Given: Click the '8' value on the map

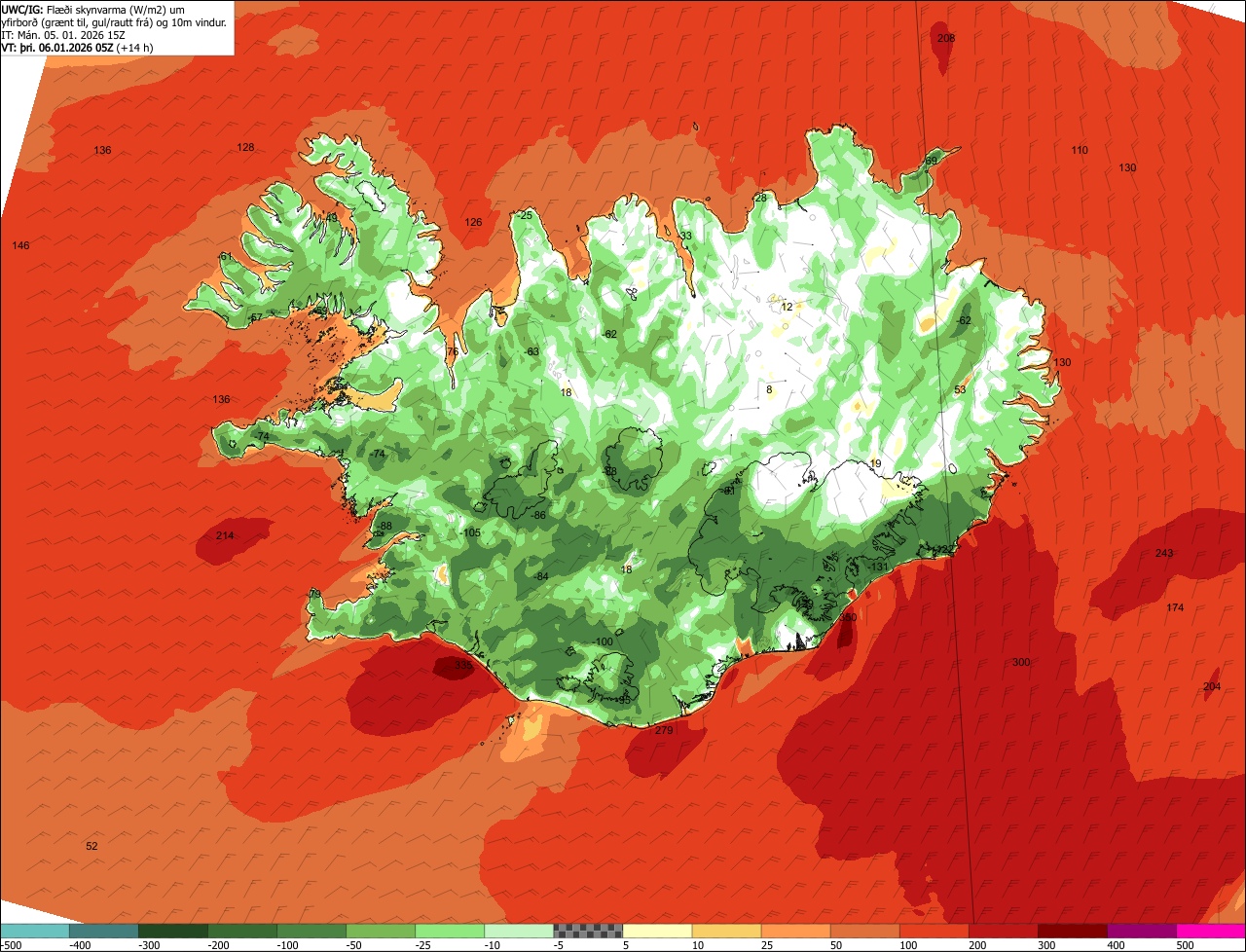Looking at the screenshot, I should 769,389.
